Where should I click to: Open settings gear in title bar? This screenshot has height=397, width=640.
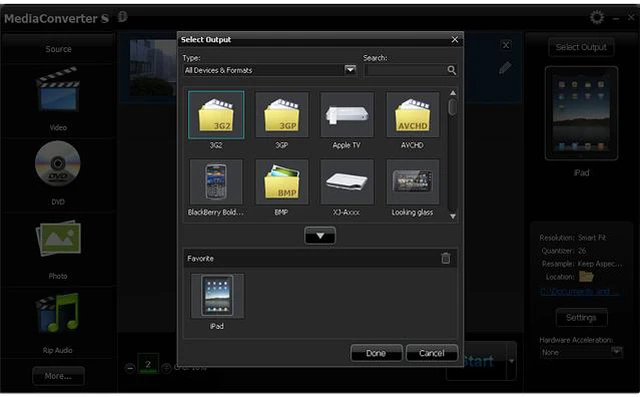tap(597, 17)
